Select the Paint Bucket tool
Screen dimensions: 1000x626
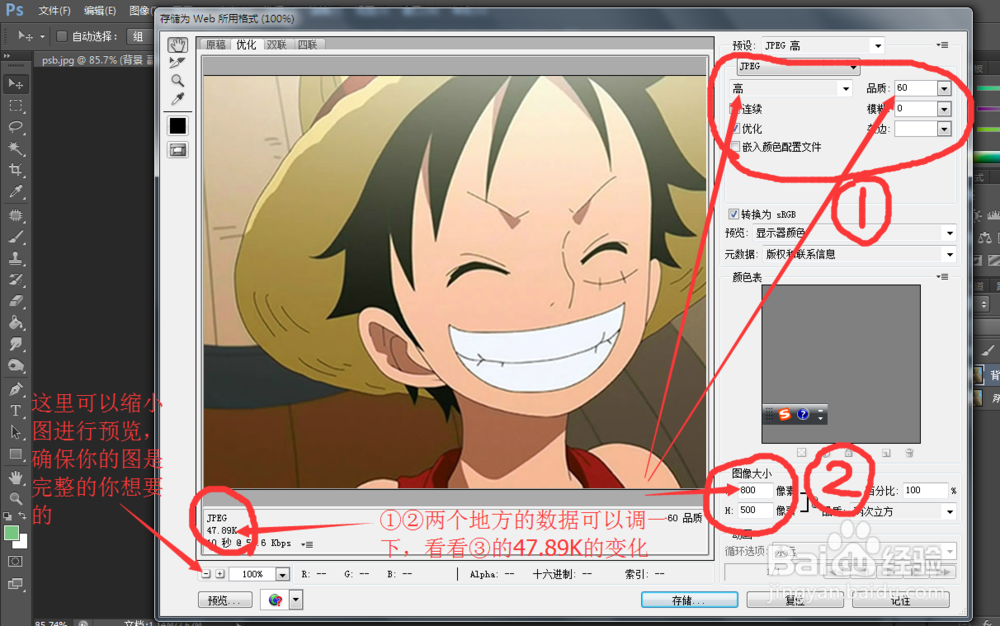(x=15, y=323)
